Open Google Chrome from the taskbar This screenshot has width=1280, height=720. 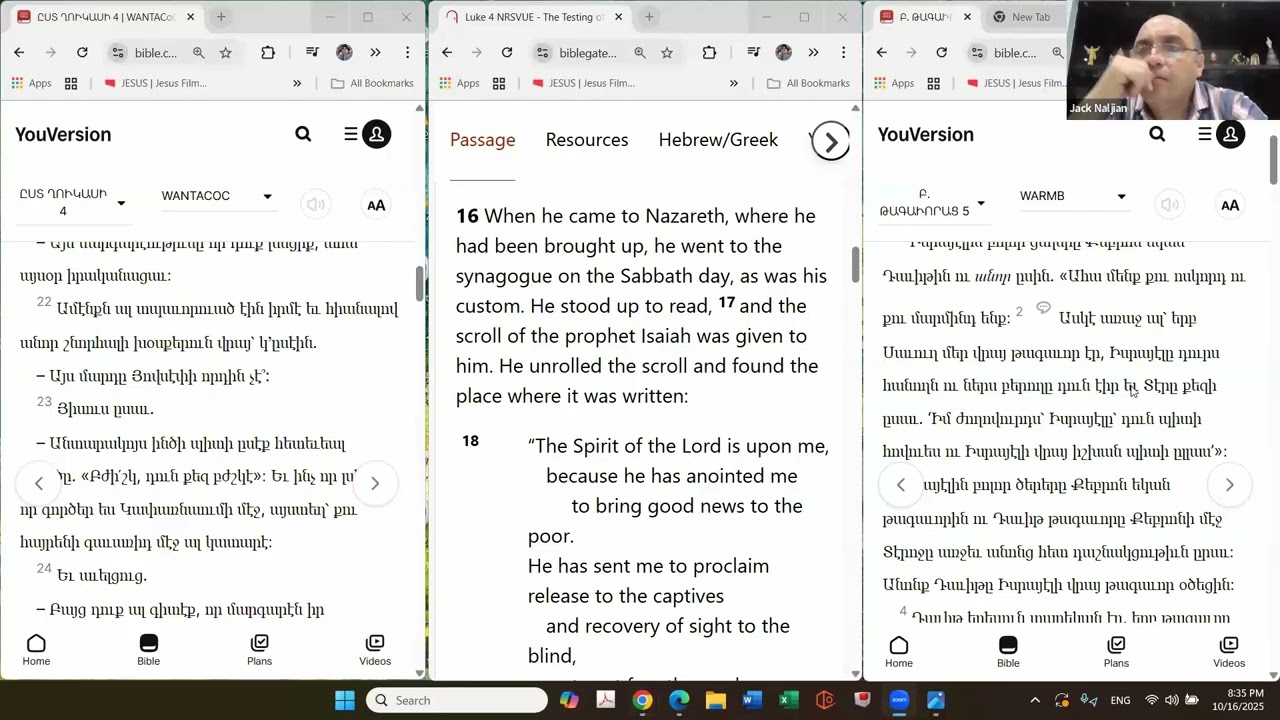(642, 700)
